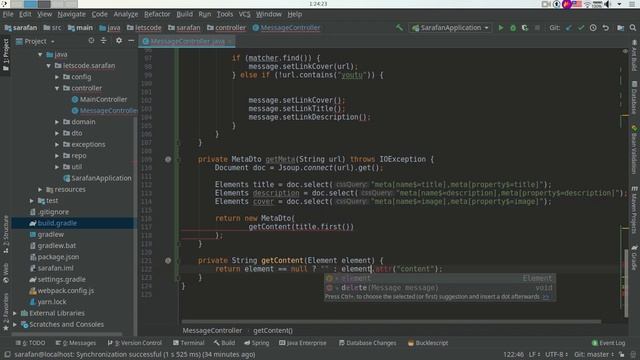Screen dimensions: 640x360
Task: Run the SarafanApplication configuration
Action: click(500, 28)
